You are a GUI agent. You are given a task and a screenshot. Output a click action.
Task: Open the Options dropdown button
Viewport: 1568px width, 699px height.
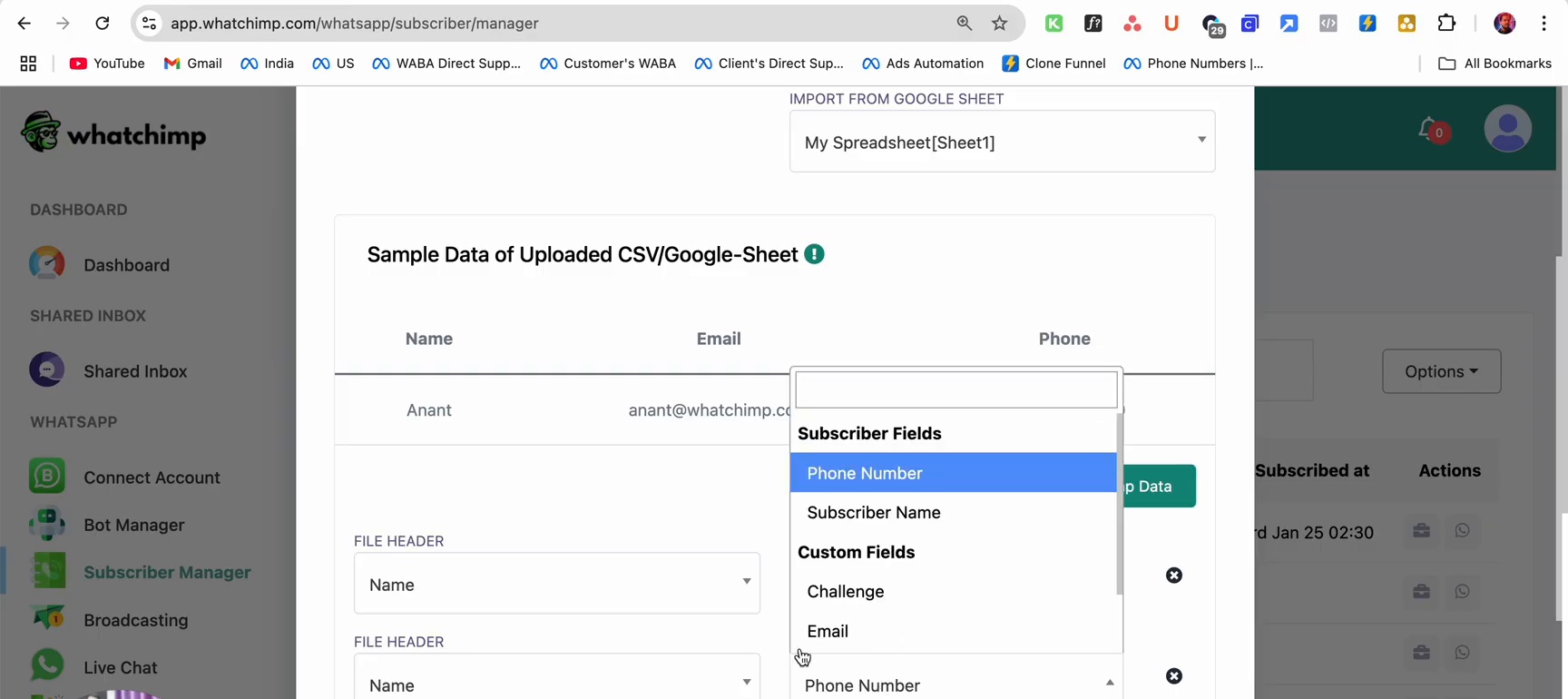(1441, 371)
